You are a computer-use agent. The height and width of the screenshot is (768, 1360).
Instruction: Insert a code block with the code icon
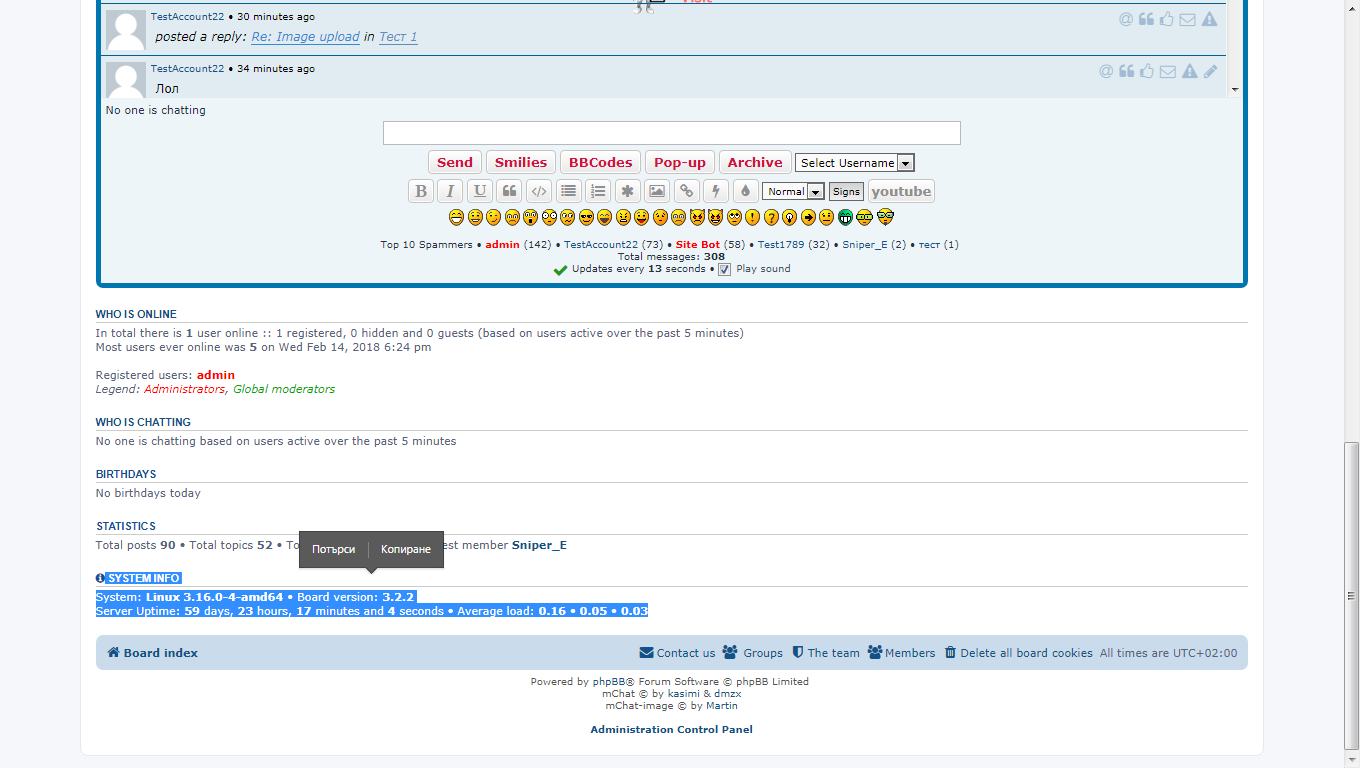click(539, 191)
